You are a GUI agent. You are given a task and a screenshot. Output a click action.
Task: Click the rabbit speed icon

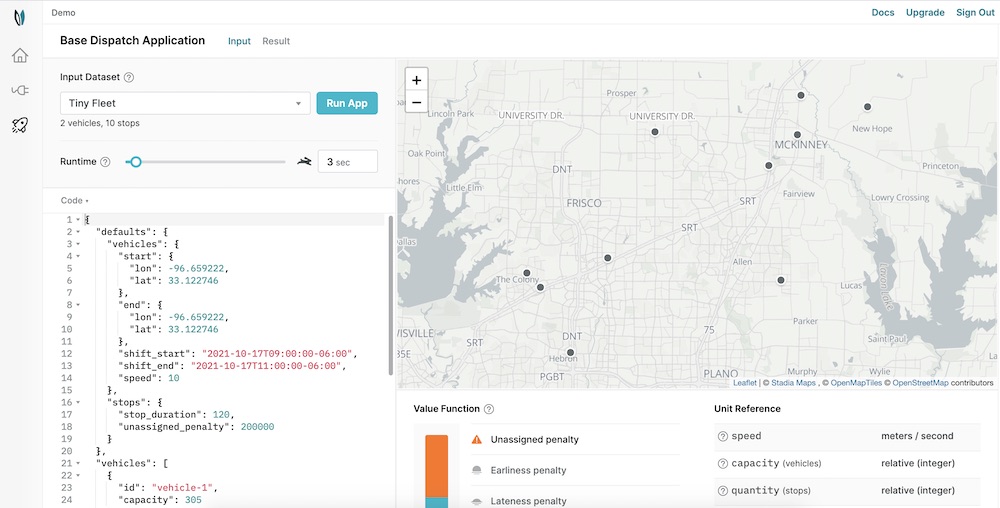304,161
